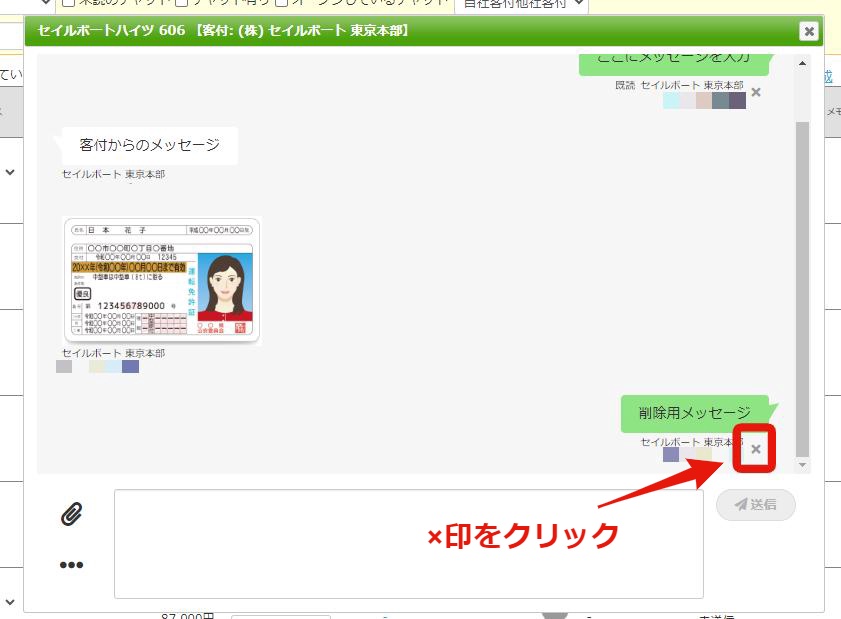The width and height of the screenshot is (841, 619).
Task: Expand the chevron at the upper left edge
Action: pyautogui.click(x=10, y=172)
